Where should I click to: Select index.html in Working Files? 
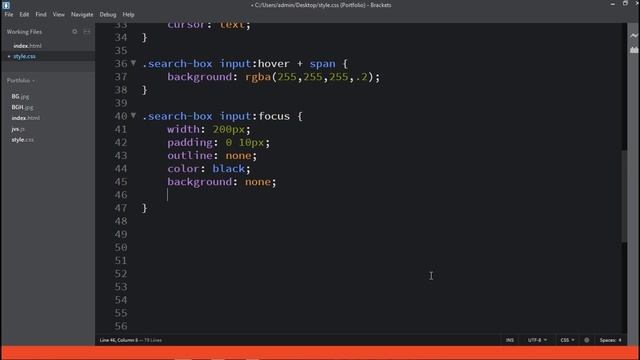tap(27, 46)
